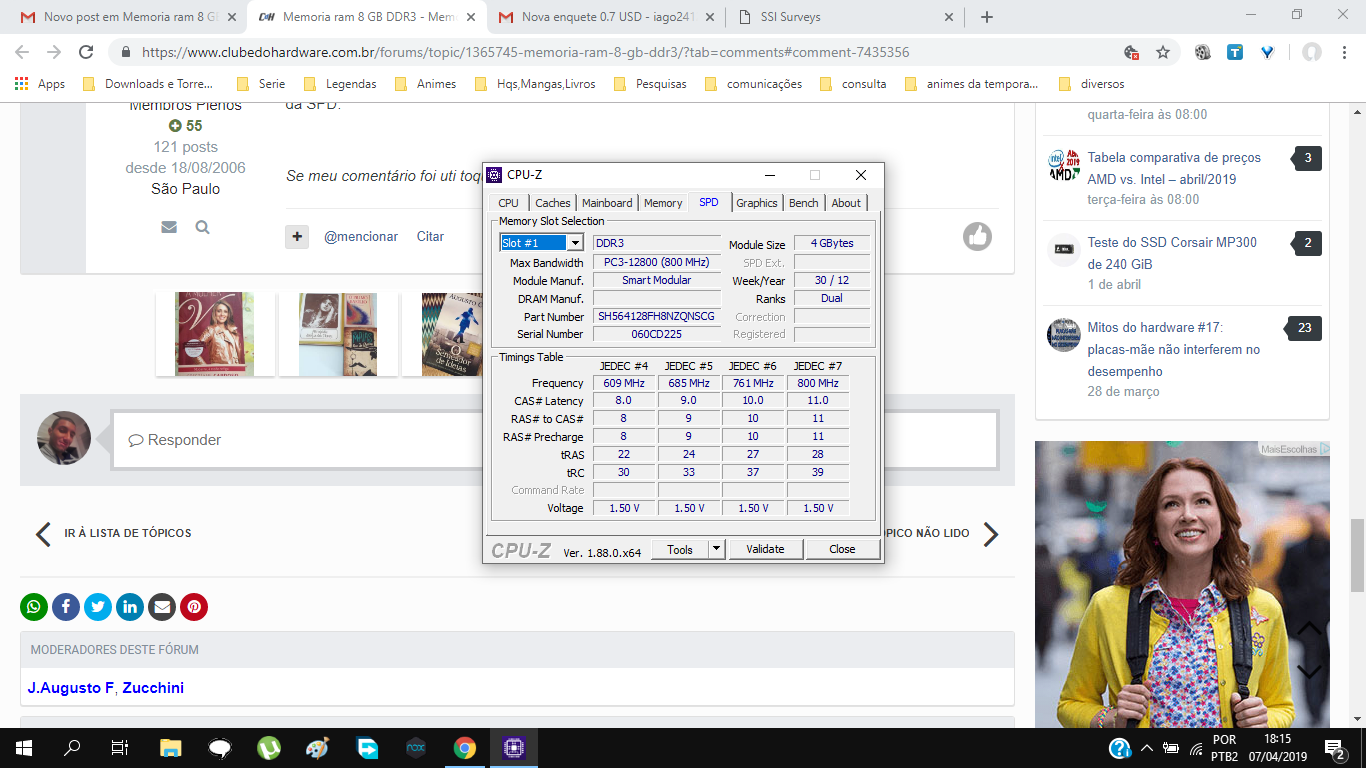Click the film reel extension icon
The width and height of the screenshot is (1366, 768).
click(x=1203, y=52)
